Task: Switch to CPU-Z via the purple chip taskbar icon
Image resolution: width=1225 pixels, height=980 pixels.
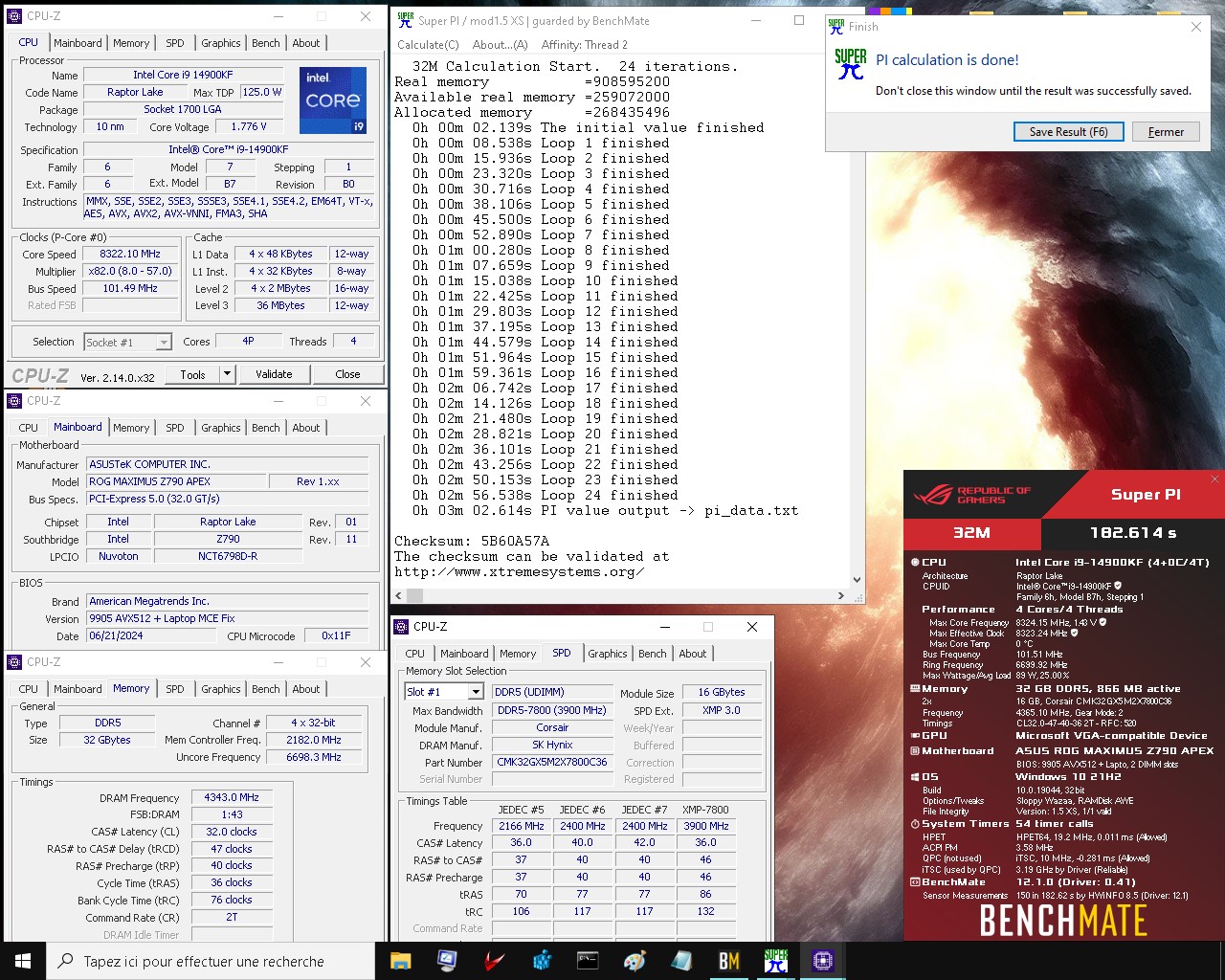Action: (823, 961)
